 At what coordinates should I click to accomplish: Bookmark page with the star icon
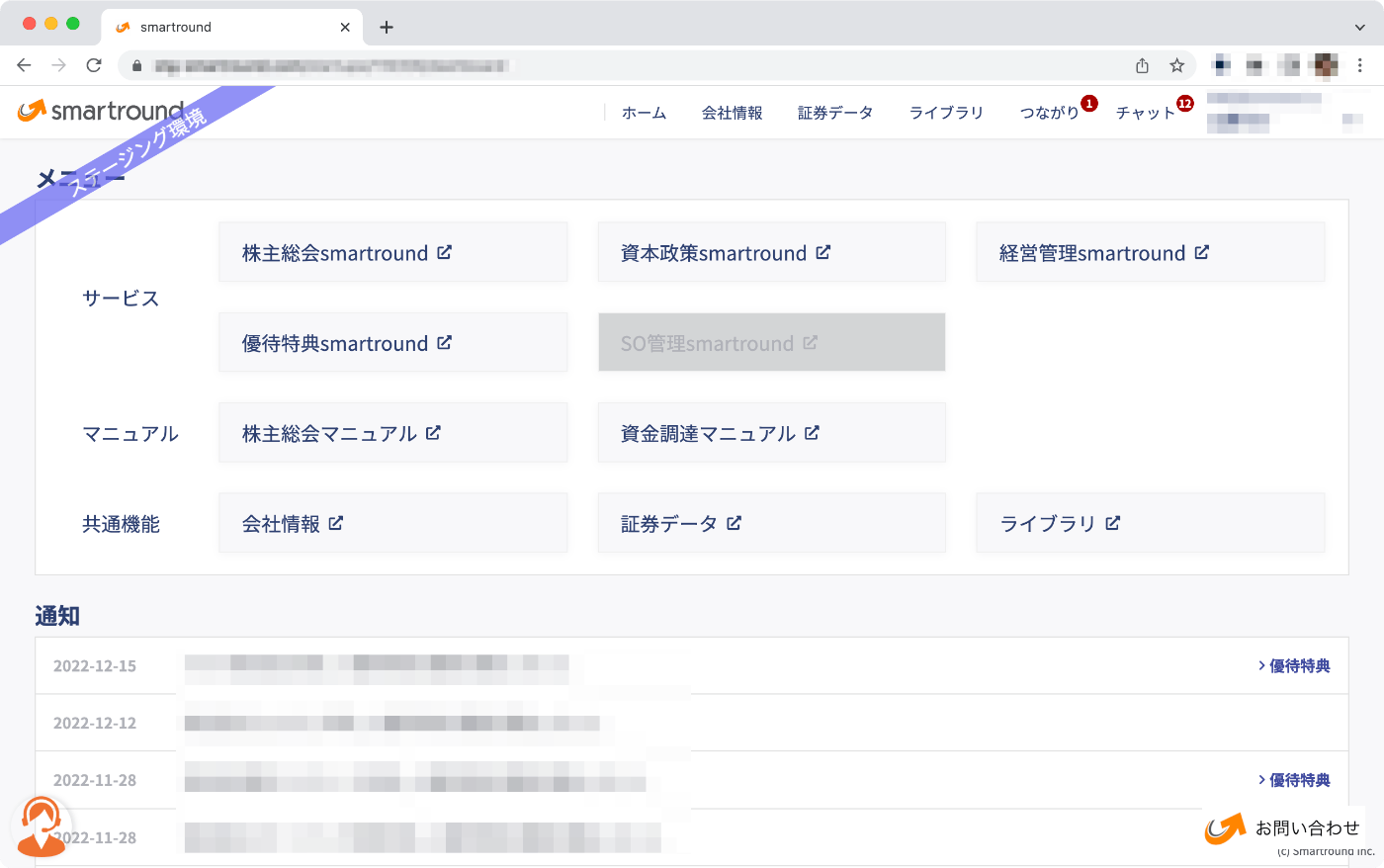1176,65
